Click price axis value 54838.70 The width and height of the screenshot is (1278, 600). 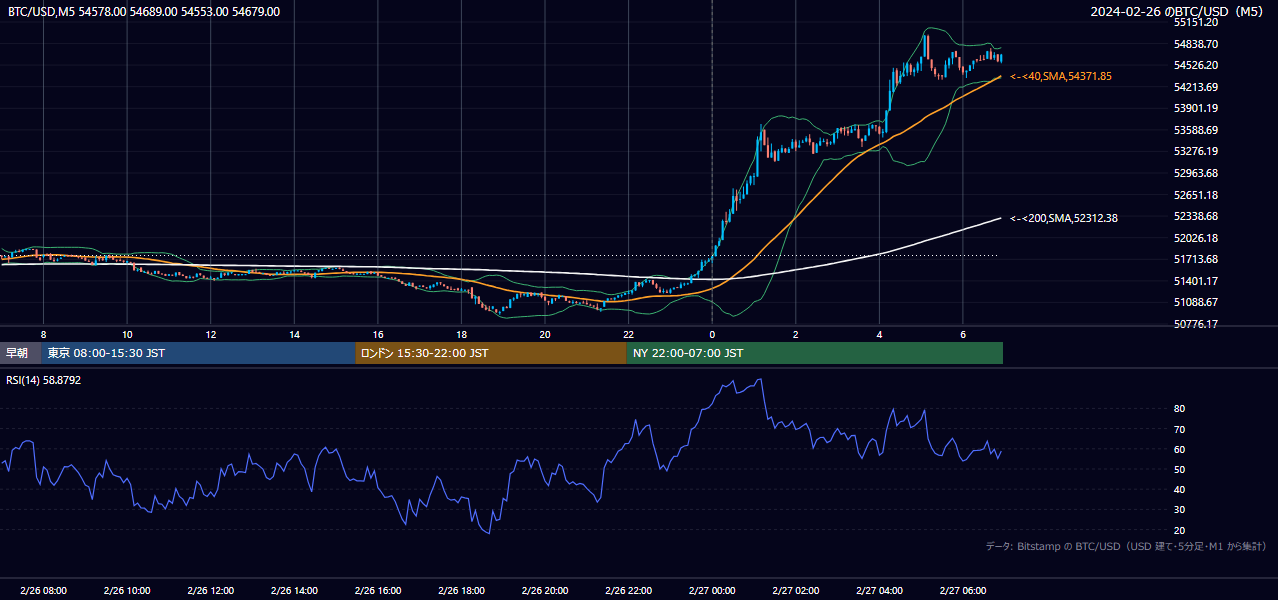pyautogui.click(x=1195, y=44)
